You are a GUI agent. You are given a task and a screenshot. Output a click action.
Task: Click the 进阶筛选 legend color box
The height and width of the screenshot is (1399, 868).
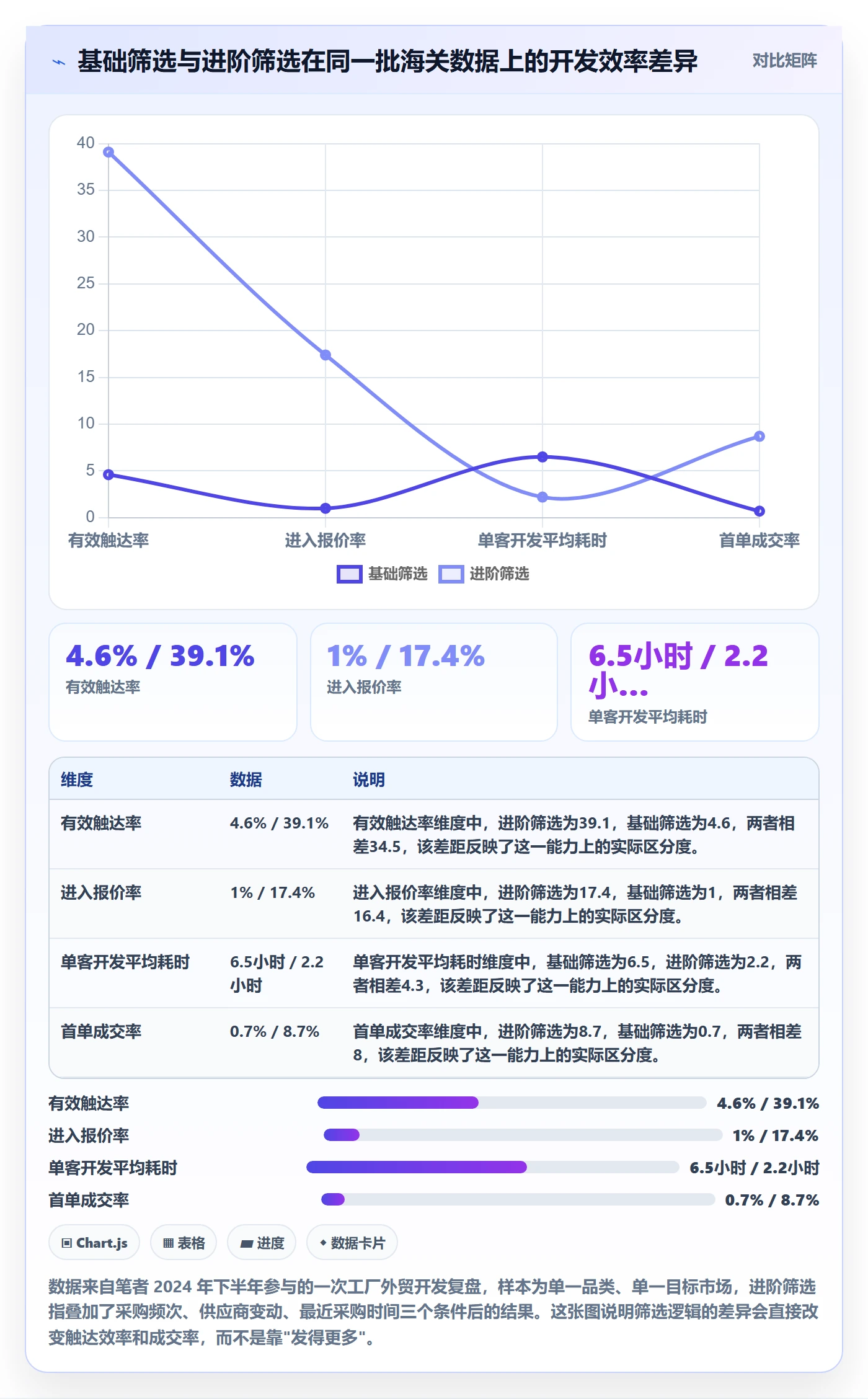(x=451, y=574)
